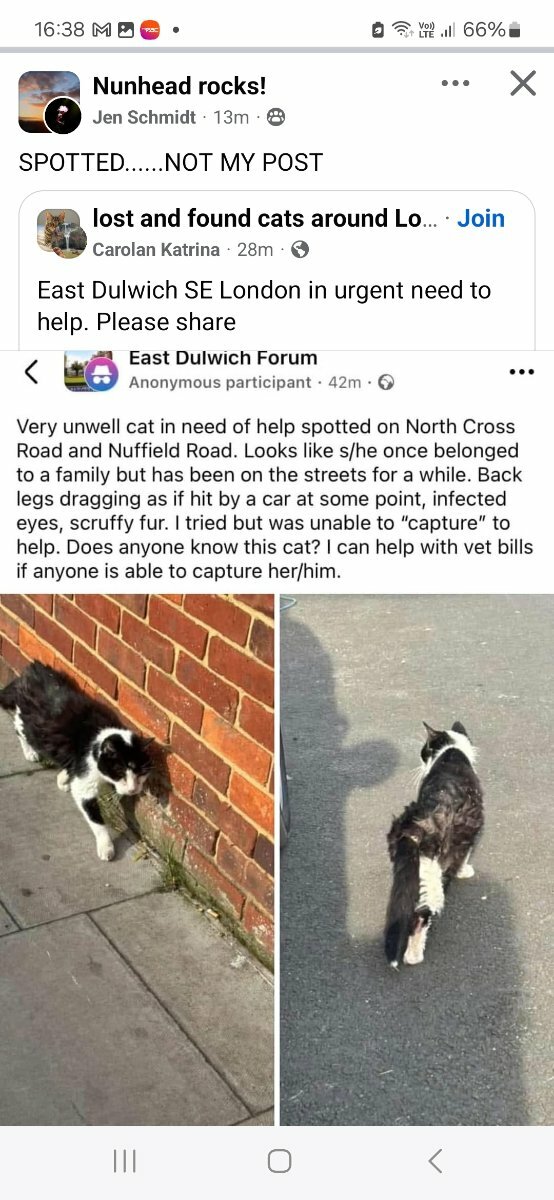Close the post with the X icon
Image resolution: width=554 pixels, height=1200 pixels.
tap(523, 83)
